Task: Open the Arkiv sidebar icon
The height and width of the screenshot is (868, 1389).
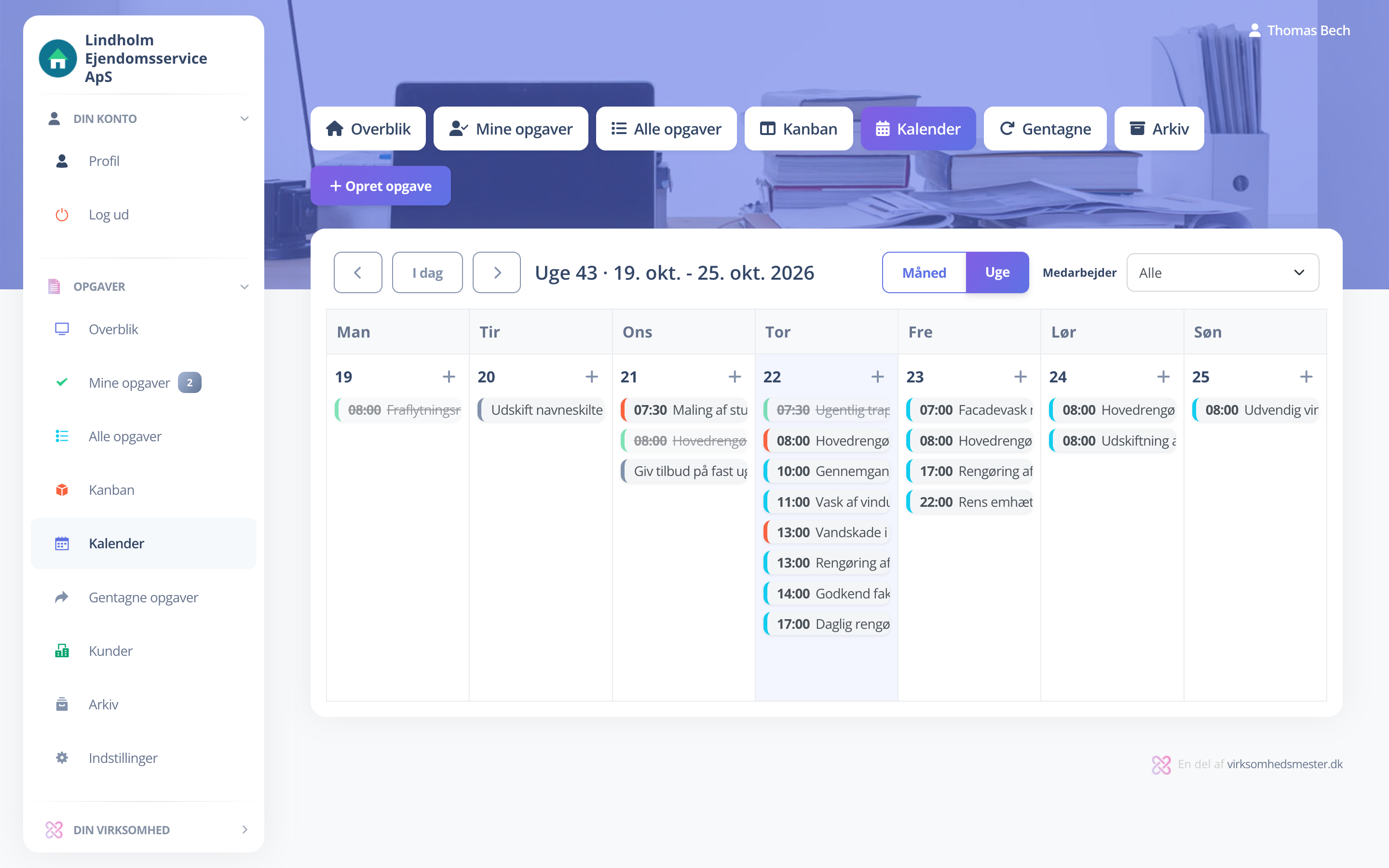Action: click(62, 705)
